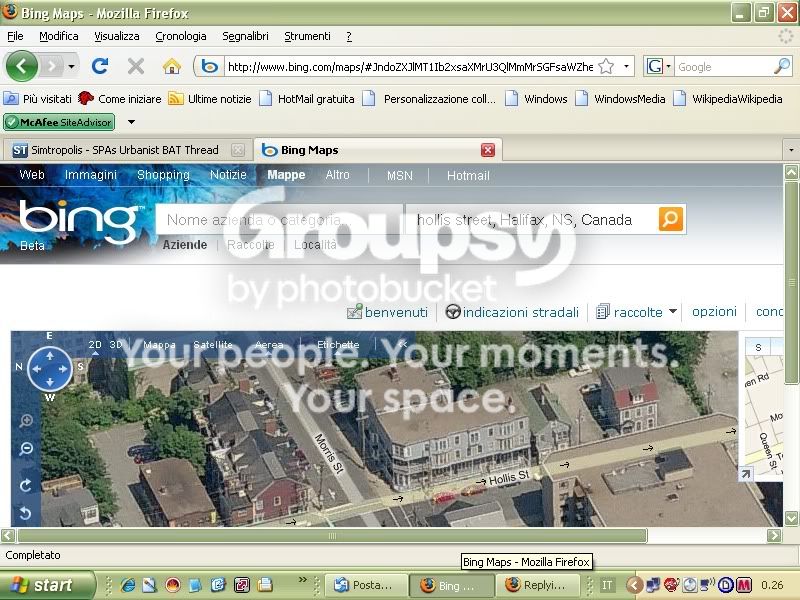Select the Aerea bird's eye view

click(x=269, y=344)
